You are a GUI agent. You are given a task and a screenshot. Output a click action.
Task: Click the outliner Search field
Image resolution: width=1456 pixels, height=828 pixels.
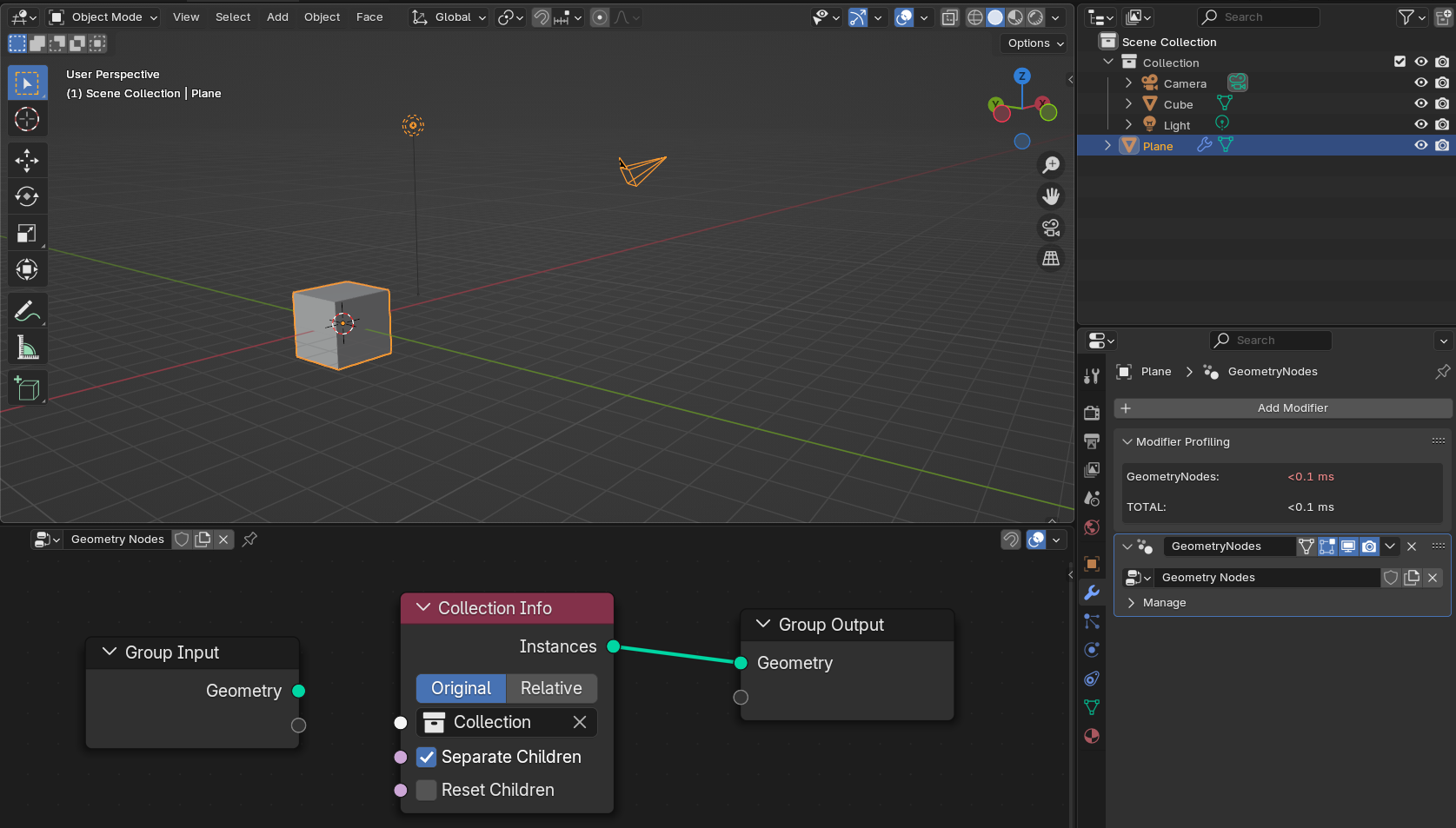[1258, 17]
